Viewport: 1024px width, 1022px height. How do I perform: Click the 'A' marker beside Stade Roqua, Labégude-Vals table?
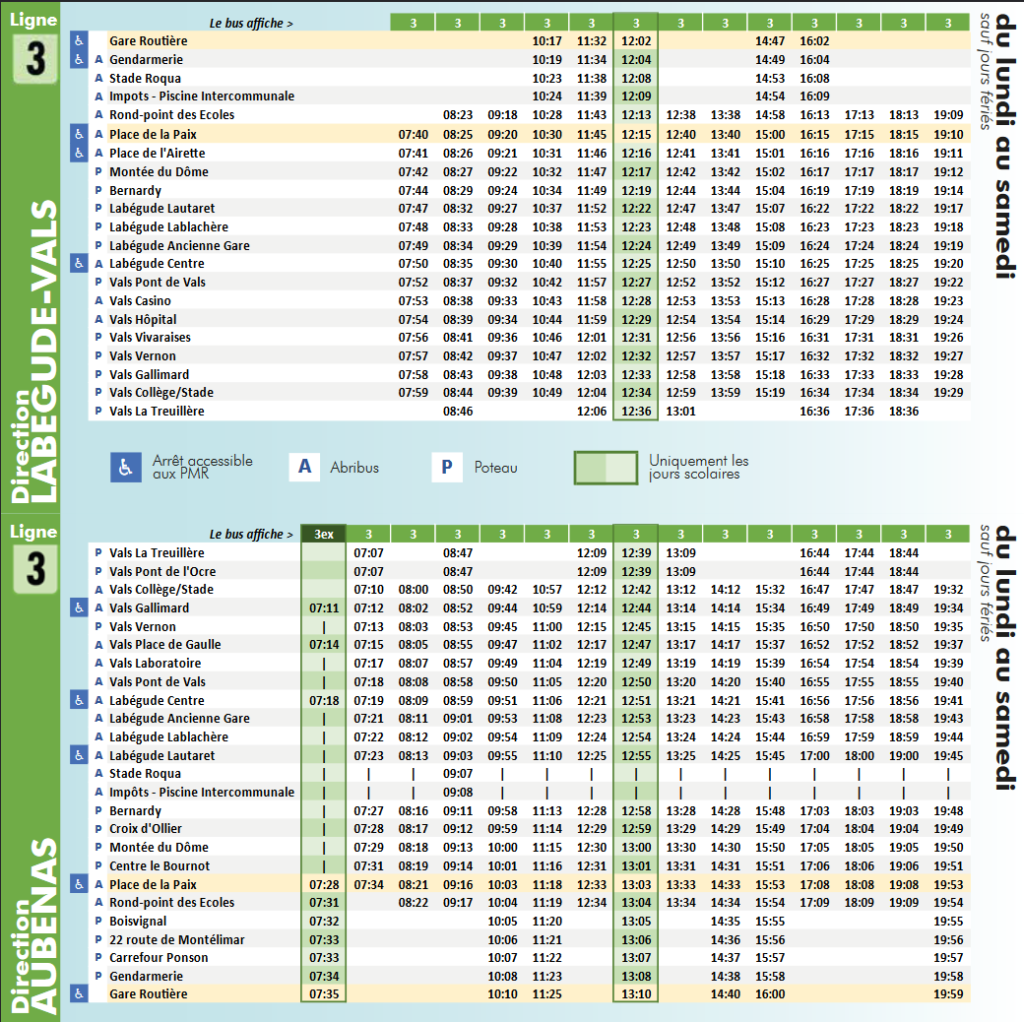pyautogui.click(x=99, y=78)
